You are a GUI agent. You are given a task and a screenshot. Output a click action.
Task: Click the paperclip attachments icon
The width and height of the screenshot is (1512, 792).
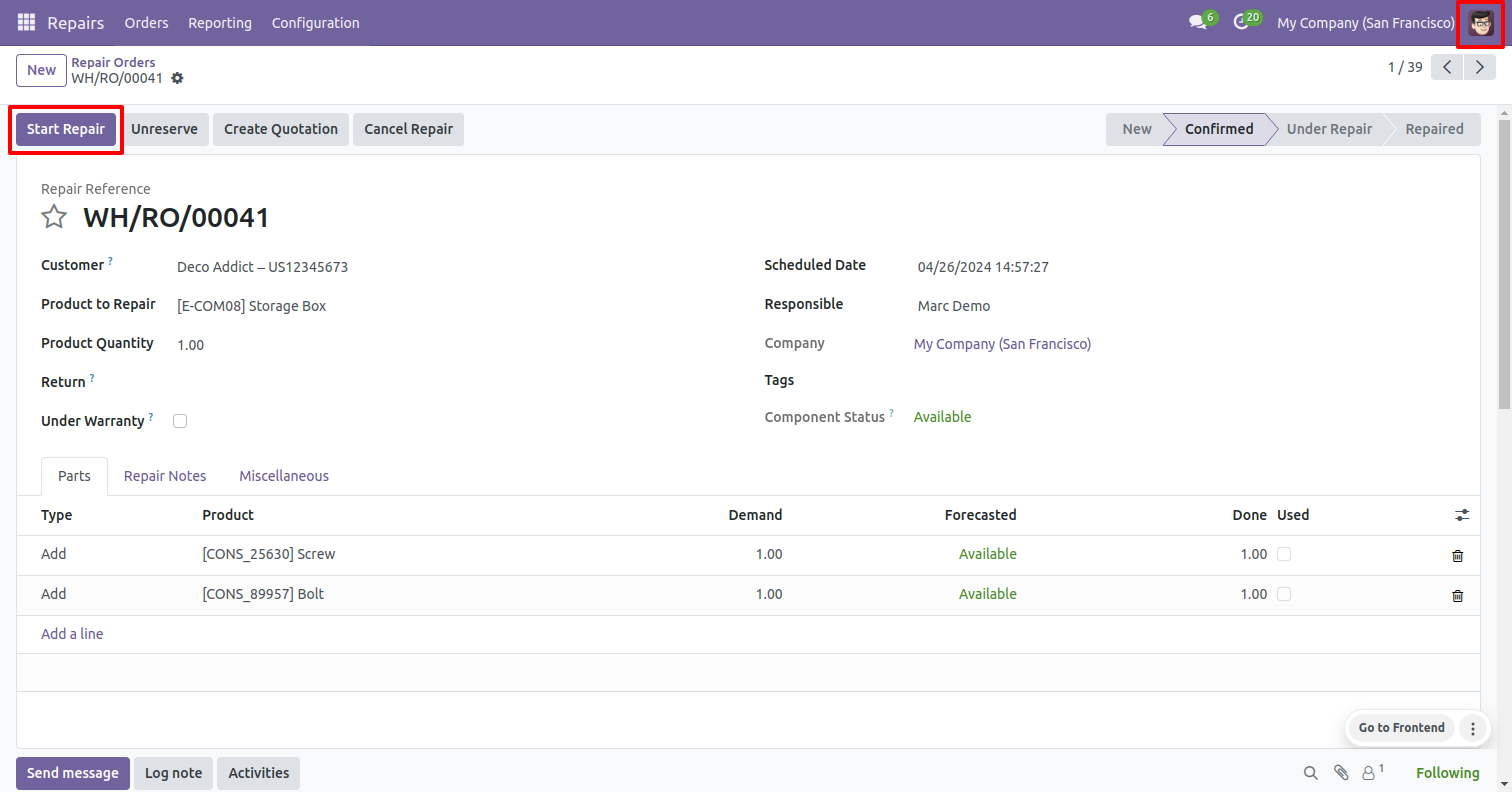pos(1341,773)
